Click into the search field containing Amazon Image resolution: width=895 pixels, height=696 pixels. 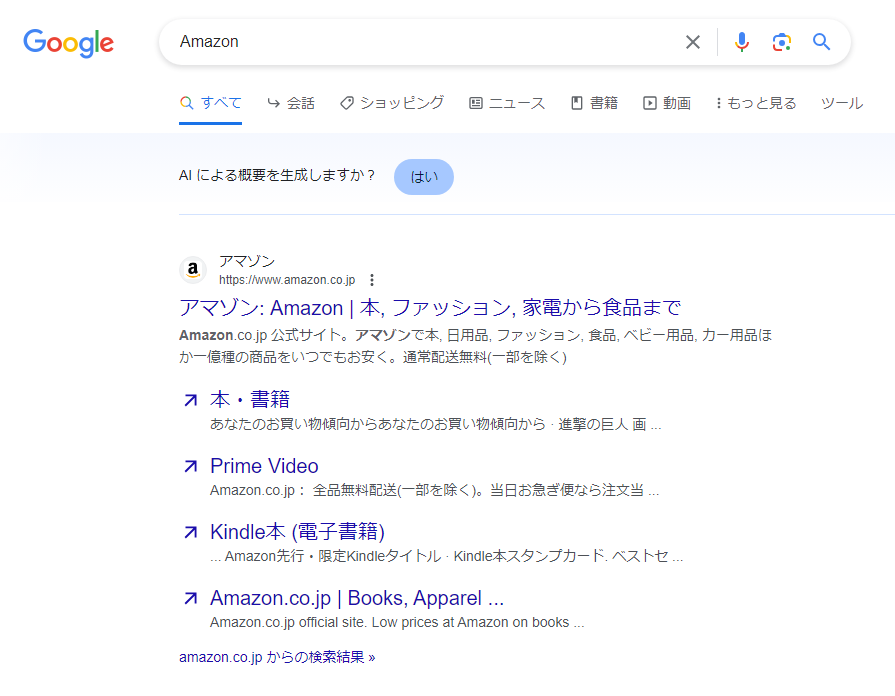click(x=420, y=42)
